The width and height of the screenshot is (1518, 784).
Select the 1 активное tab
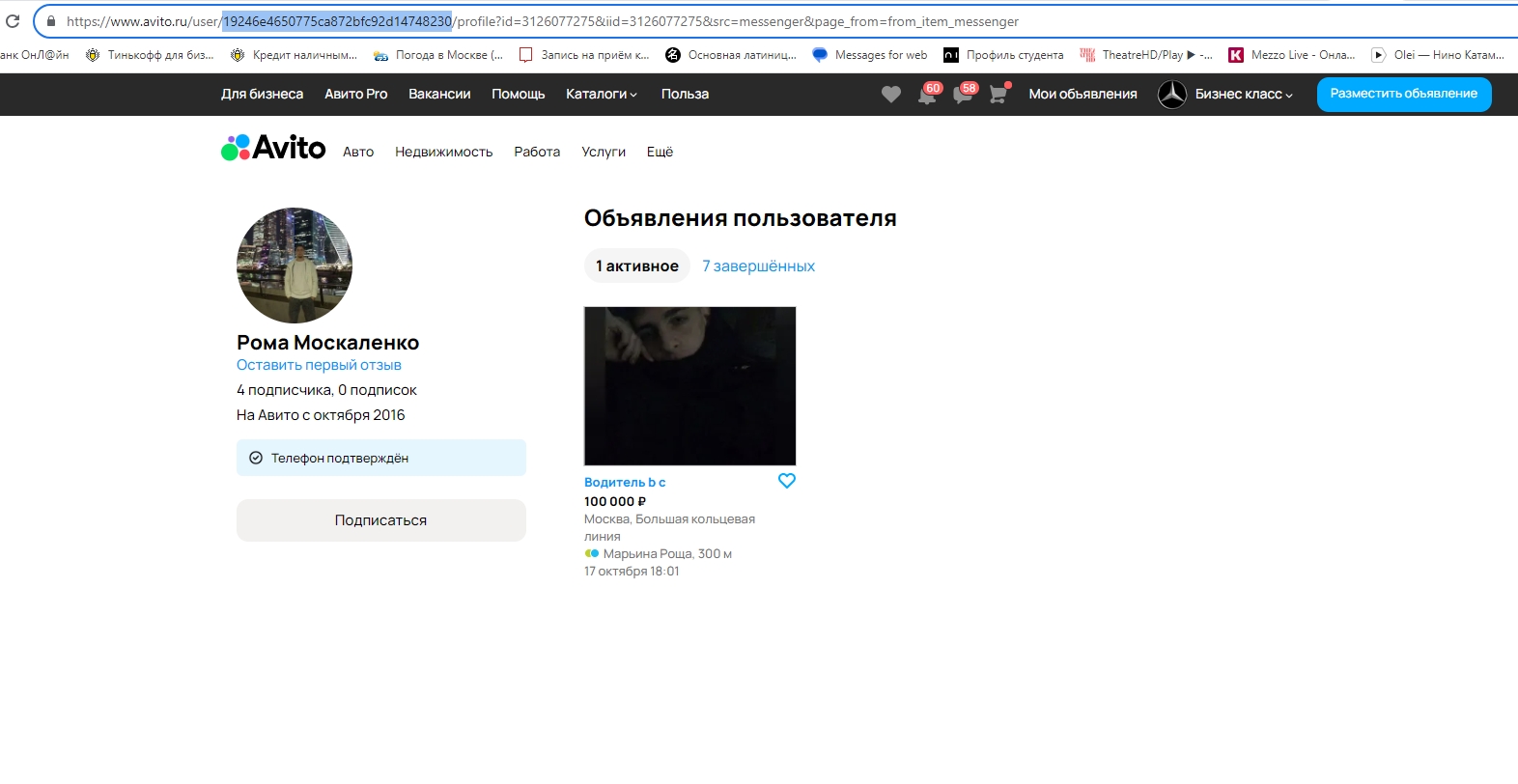tap(636, 266)
